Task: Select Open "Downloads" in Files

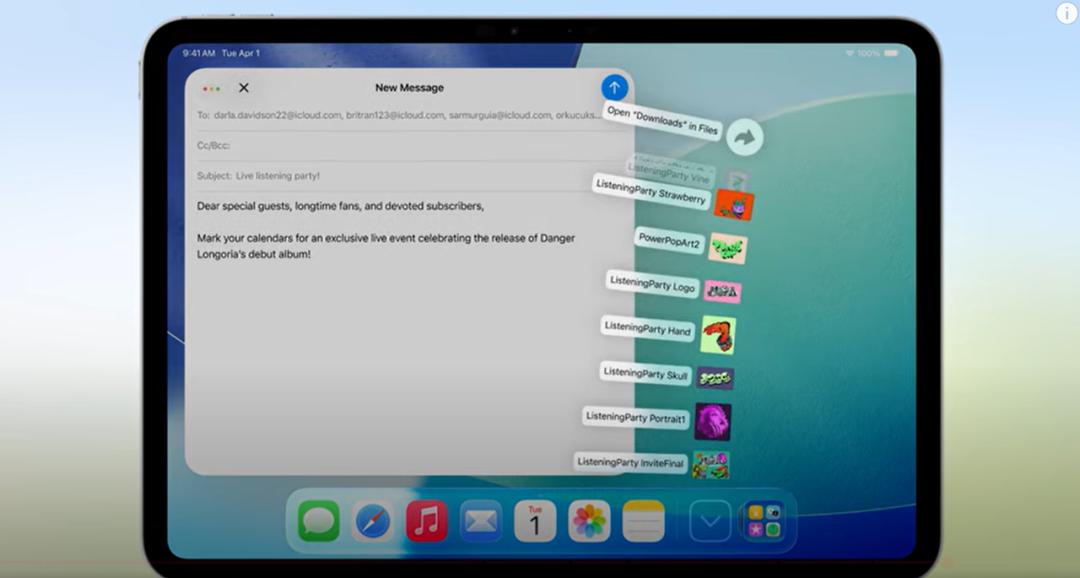Action: click(x=663, y=121)
